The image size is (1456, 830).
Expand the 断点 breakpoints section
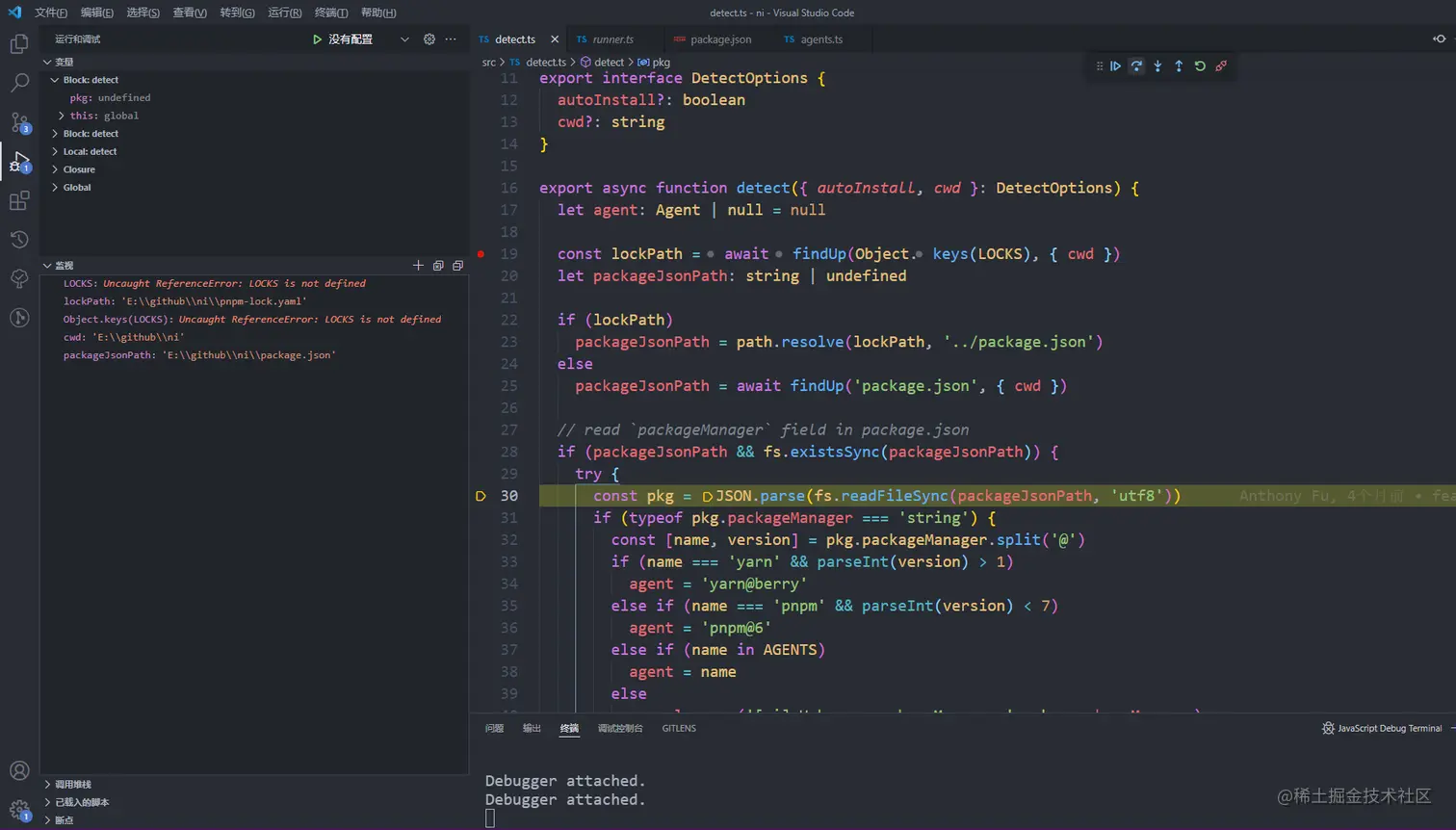(47, 820)
